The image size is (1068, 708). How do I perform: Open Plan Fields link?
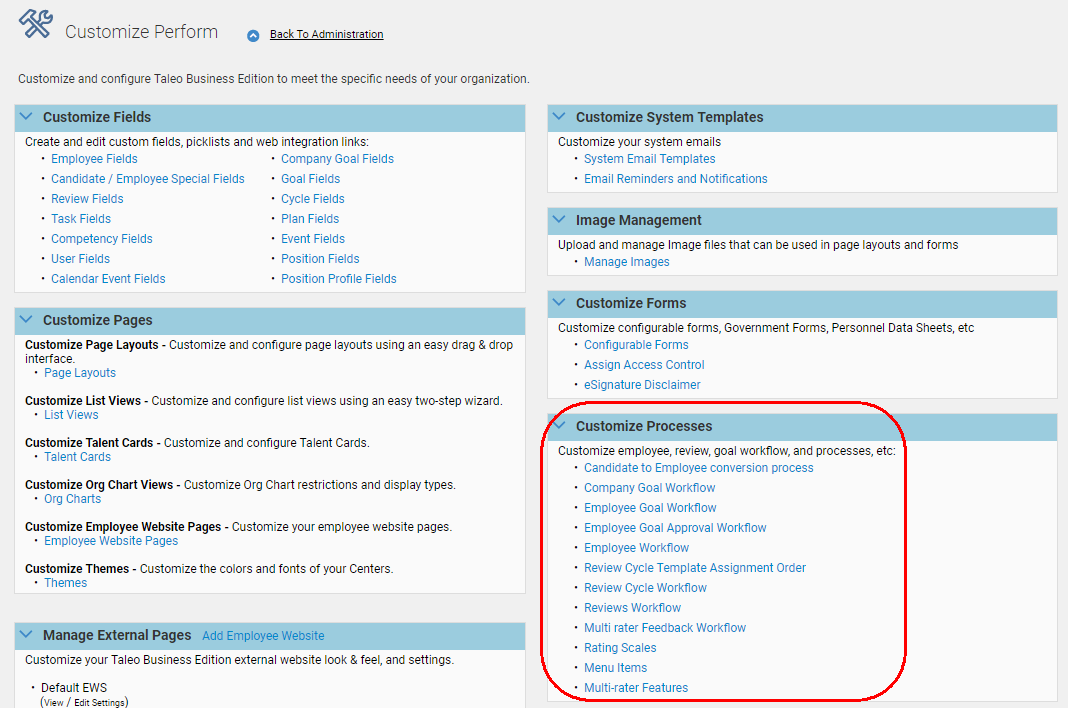pos(310,219)
